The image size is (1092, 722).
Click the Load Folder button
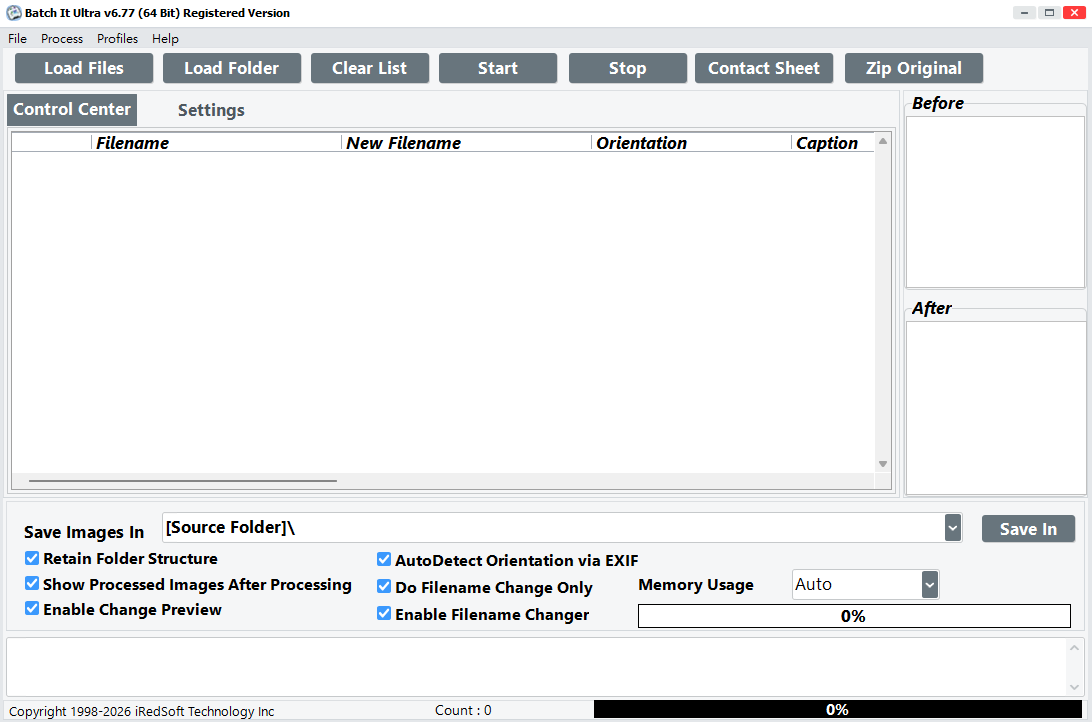coord(232,68)
